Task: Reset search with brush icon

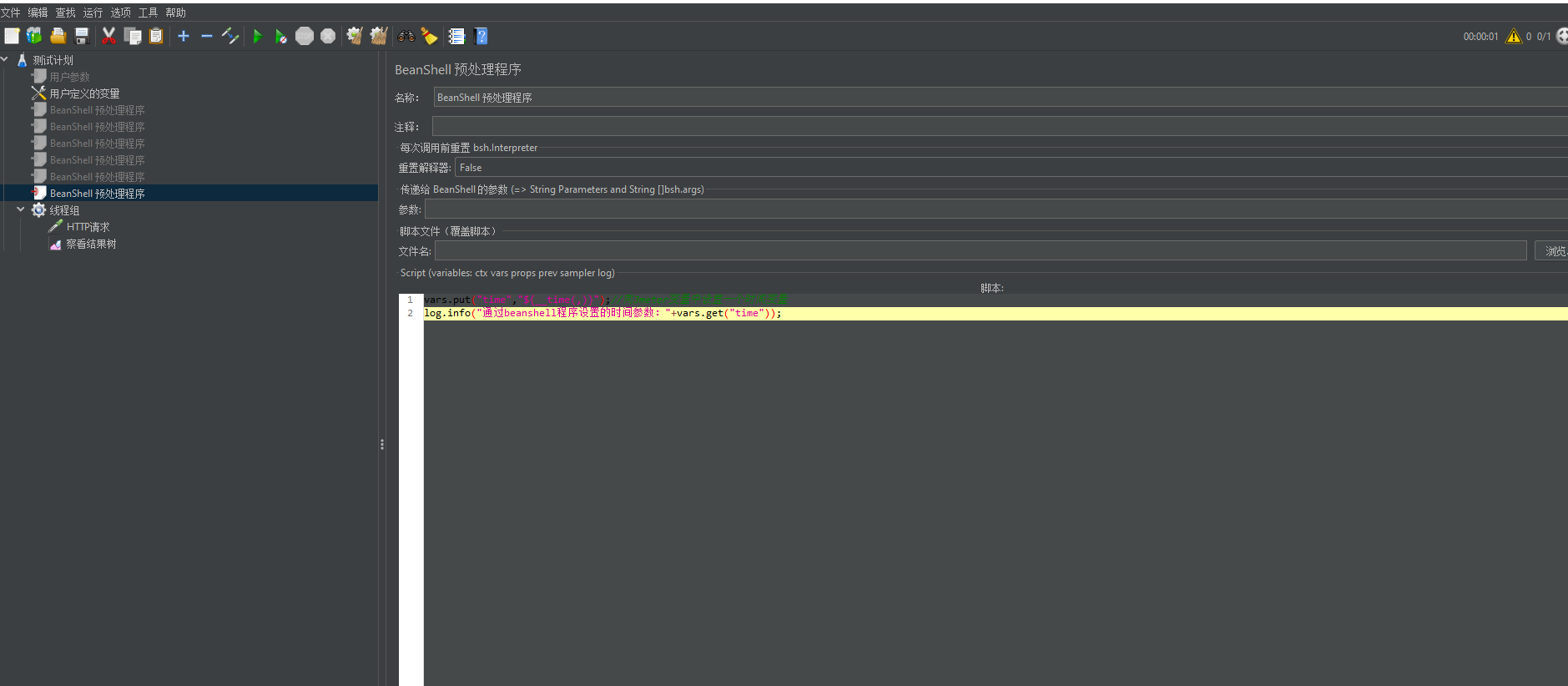Action: click(x=429, y=36)
